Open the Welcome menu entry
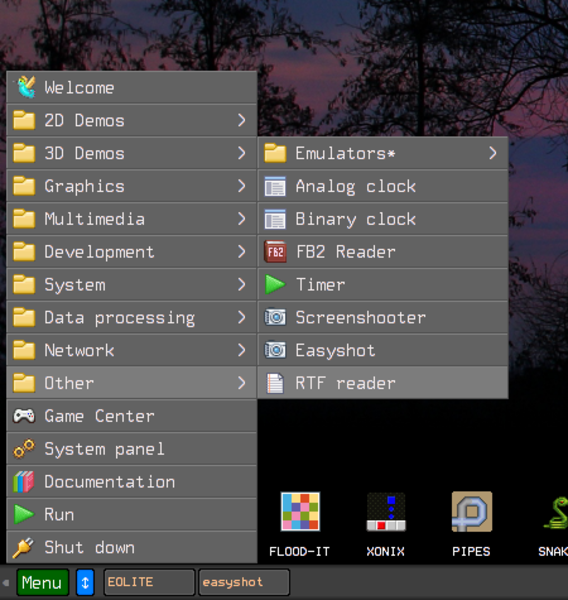Viewport: 568px width, 600px height. 132,87
